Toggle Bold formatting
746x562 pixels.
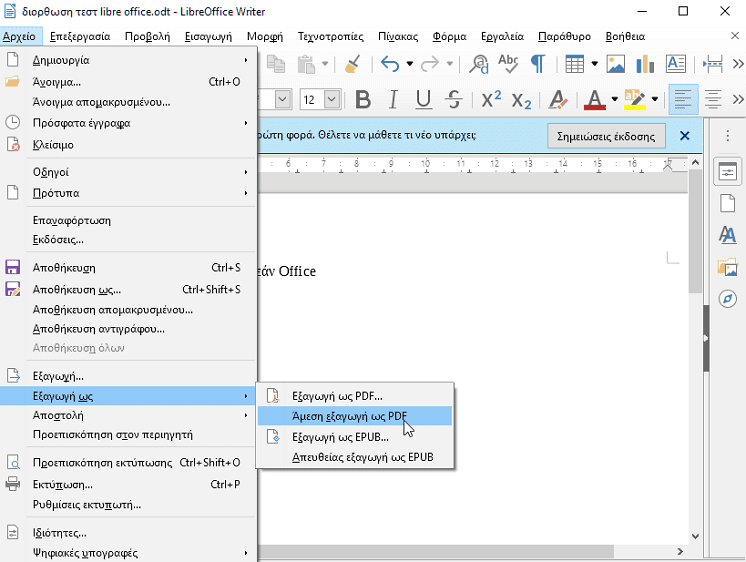[363, 100]
